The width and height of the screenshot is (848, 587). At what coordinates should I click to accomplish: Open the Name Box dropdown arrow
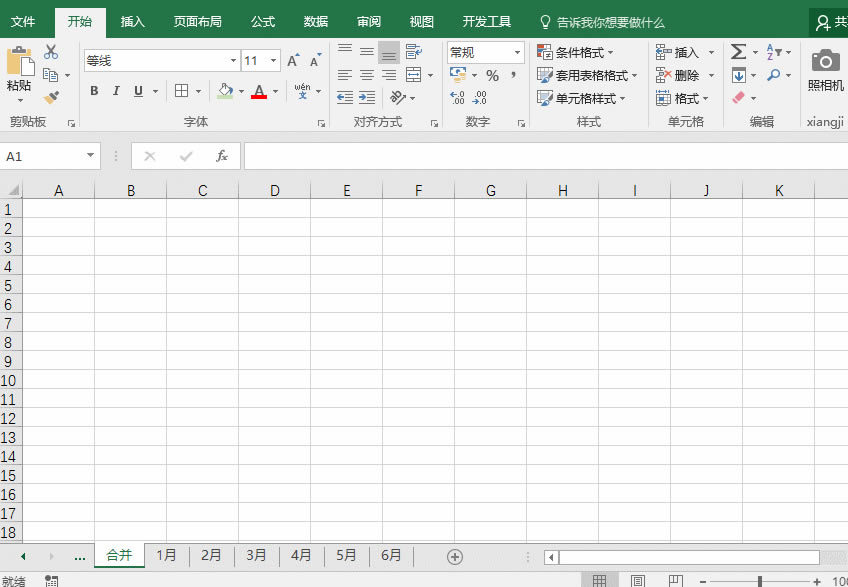(x=90, y=156)
